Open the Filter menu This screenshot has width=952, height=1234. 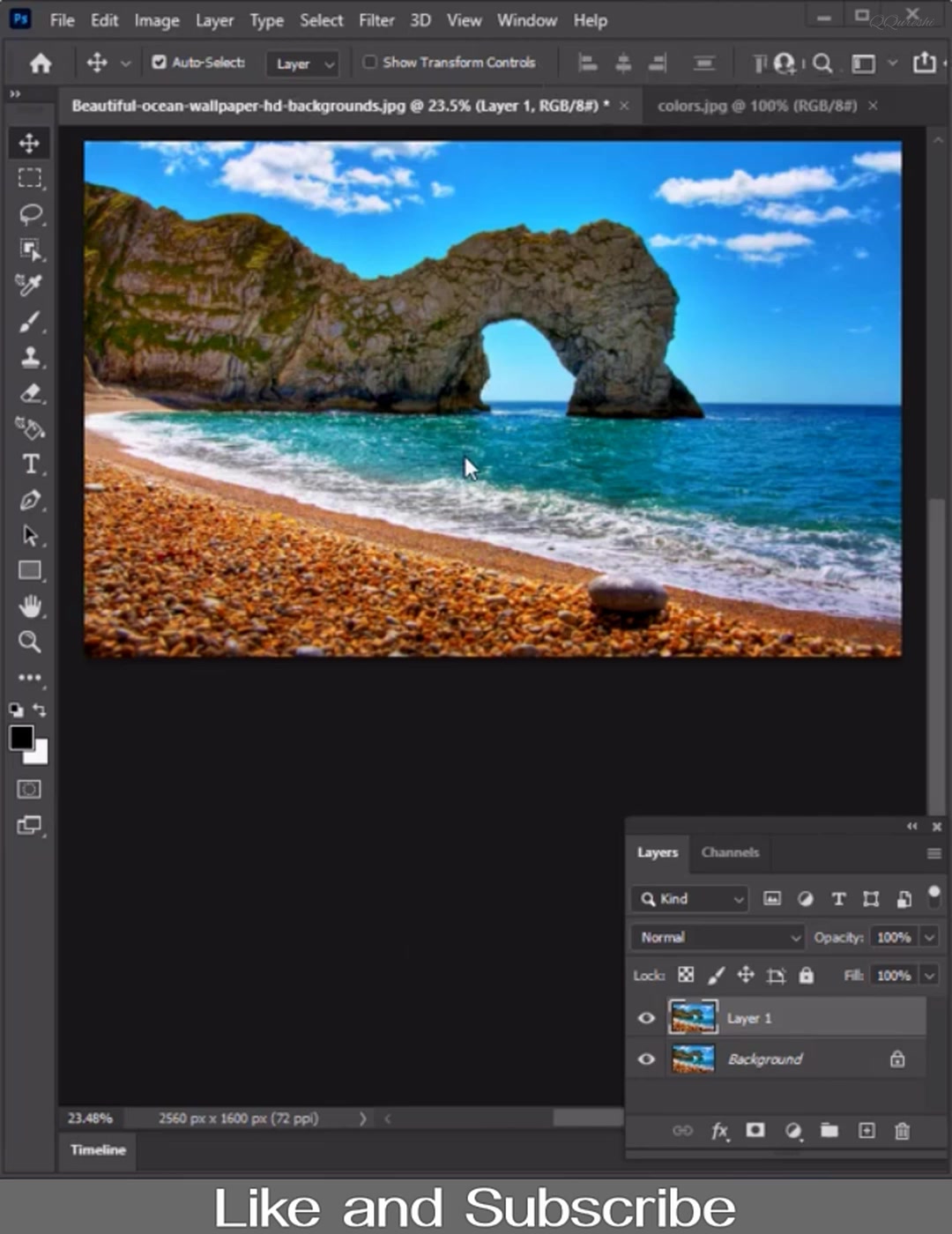[376, 20]
